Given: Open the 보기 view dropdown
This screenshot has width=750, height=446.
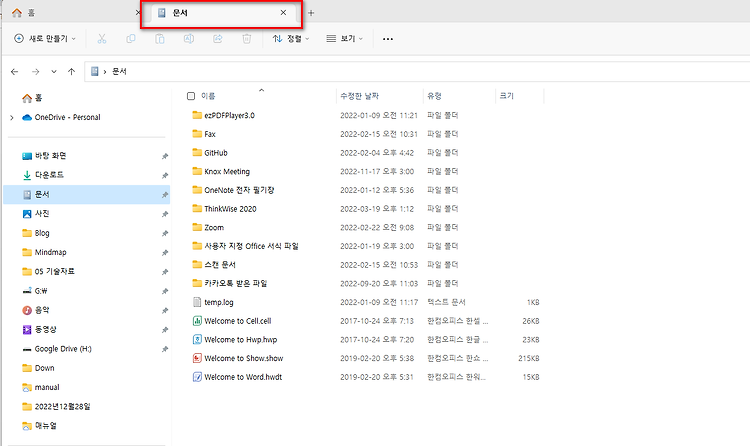Looking at the screenshot, I should [x=344, y=39].
